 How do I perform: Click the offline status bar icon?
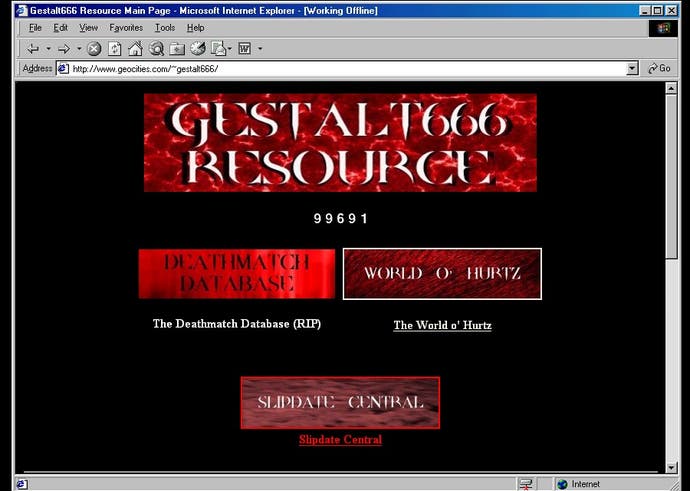[x=526, y=484]
